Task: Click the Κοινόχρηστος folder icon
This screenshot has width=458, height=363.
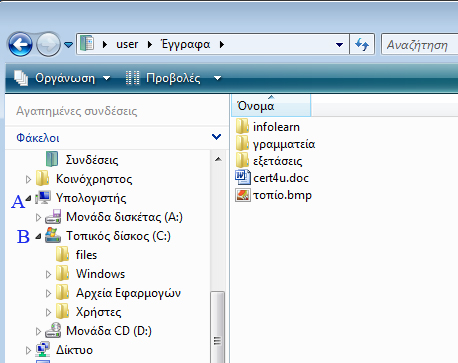Action: 43,178
